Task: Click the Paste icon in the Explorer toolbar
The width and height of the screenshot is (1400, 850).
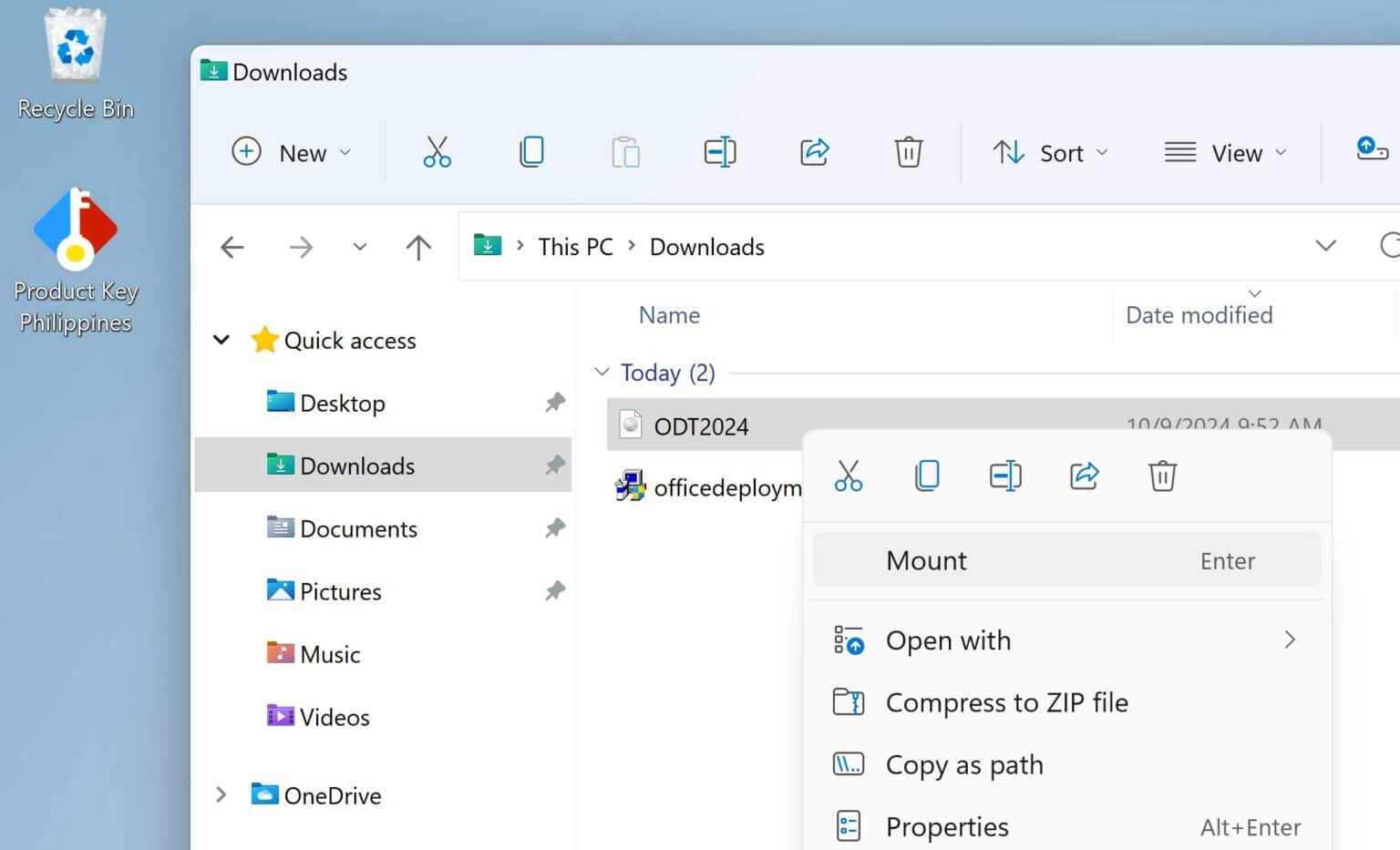Action: 625,152
